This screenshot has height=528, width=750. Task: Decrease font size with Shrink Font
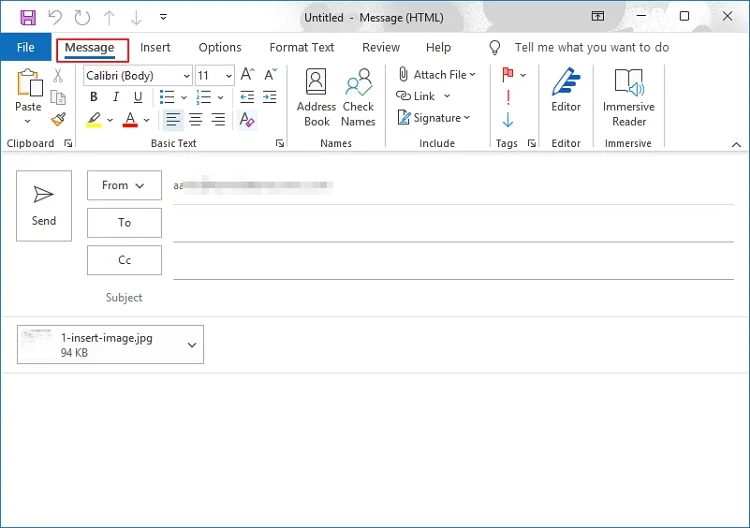270,75
